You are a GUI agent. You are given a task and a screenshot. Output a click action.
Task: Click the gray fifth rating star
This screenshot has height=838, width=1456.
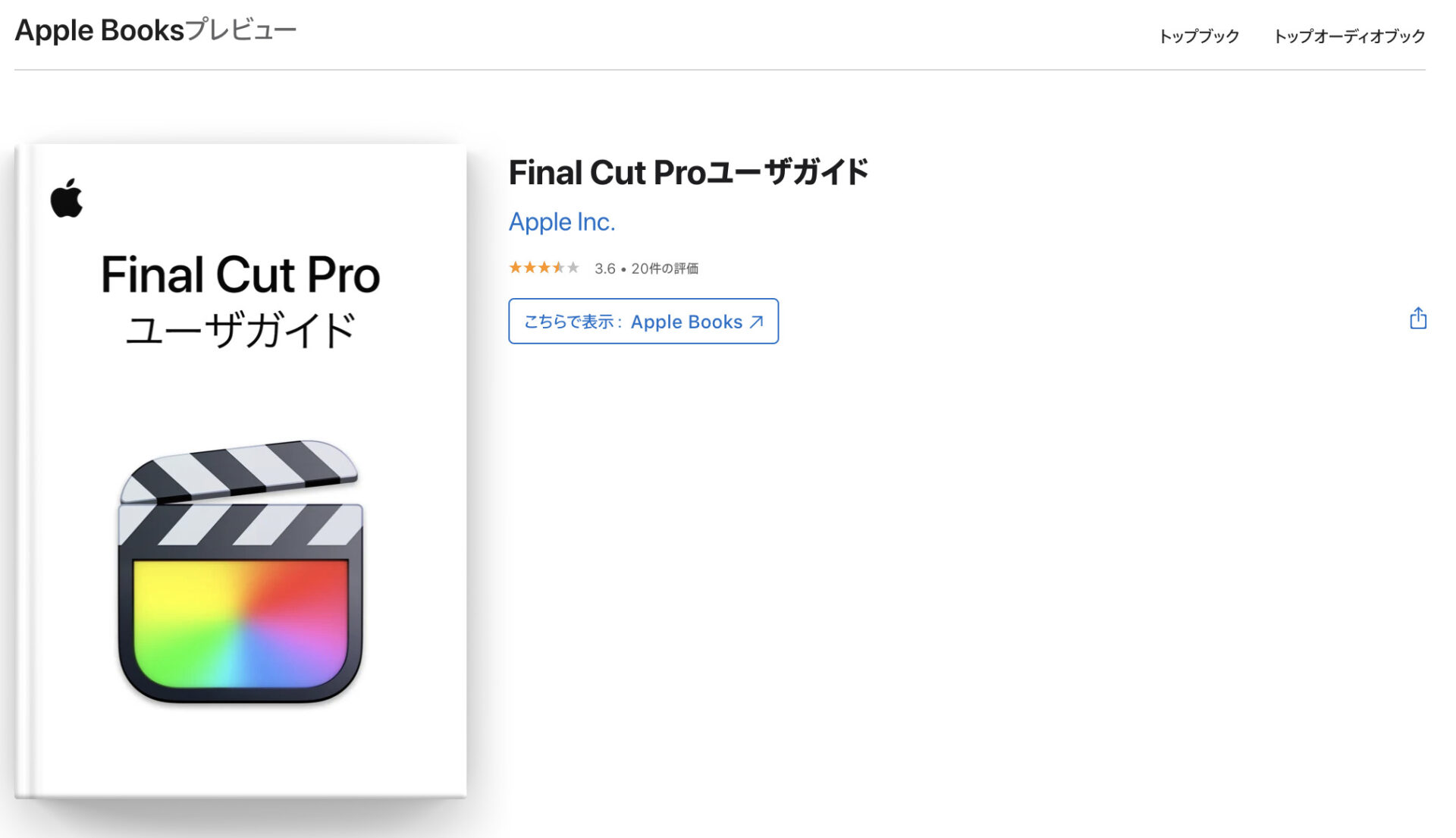(x=573, y=268)
